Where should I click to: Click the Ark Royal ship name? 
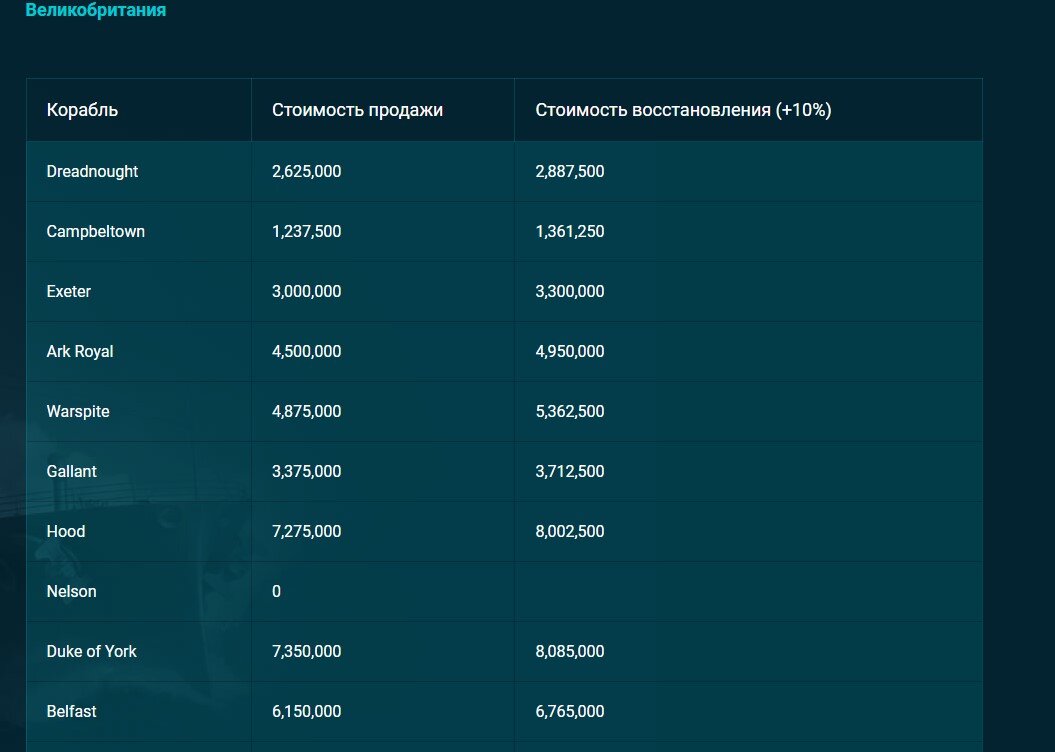click(x=80, y=351)
